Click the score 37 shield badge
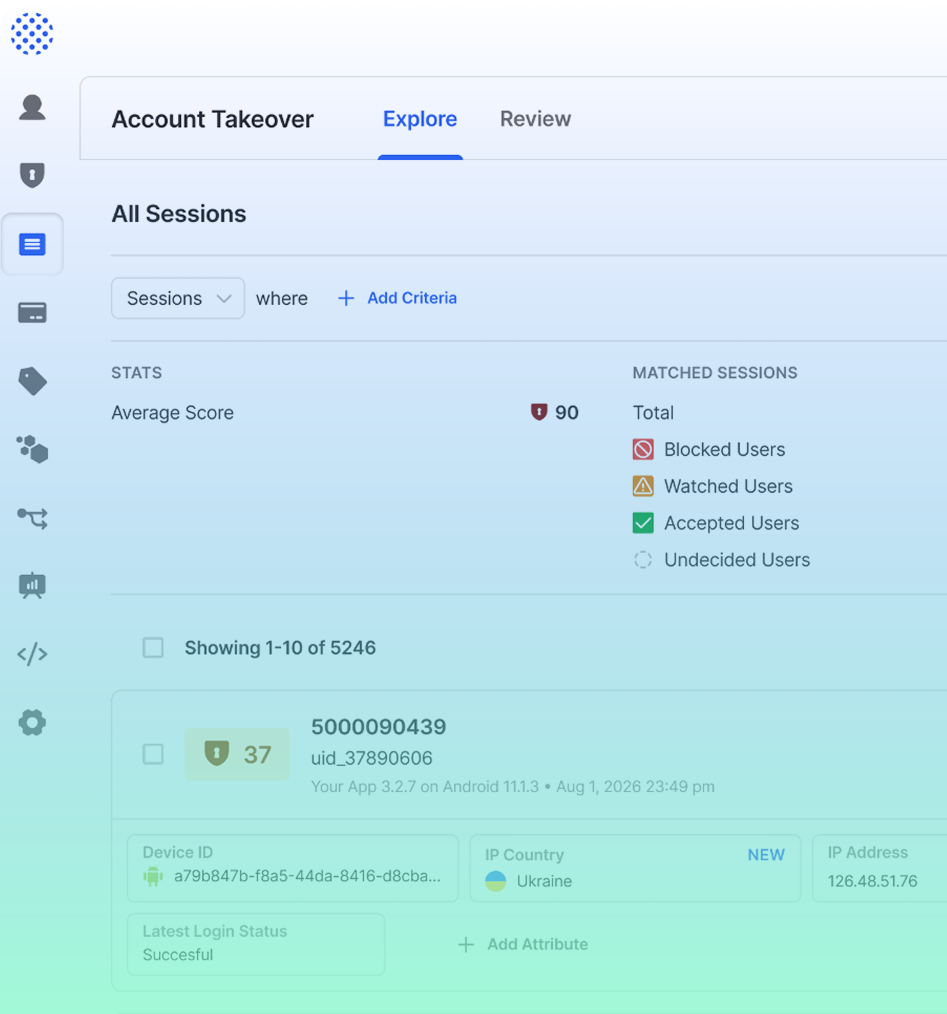Image resolution: width=947 pixels, height=1014 pixels. 237,754
